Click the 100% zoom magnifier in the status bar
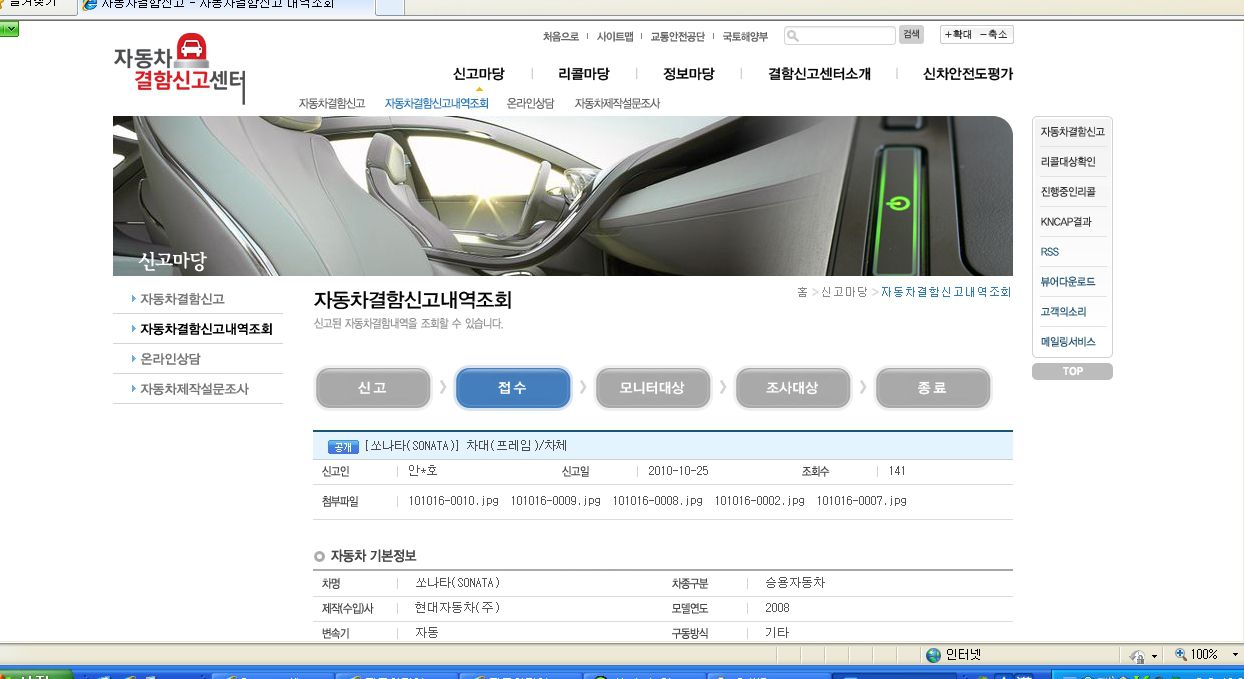The height and width of the screenshot is (679, 1244). (1181, 655)
